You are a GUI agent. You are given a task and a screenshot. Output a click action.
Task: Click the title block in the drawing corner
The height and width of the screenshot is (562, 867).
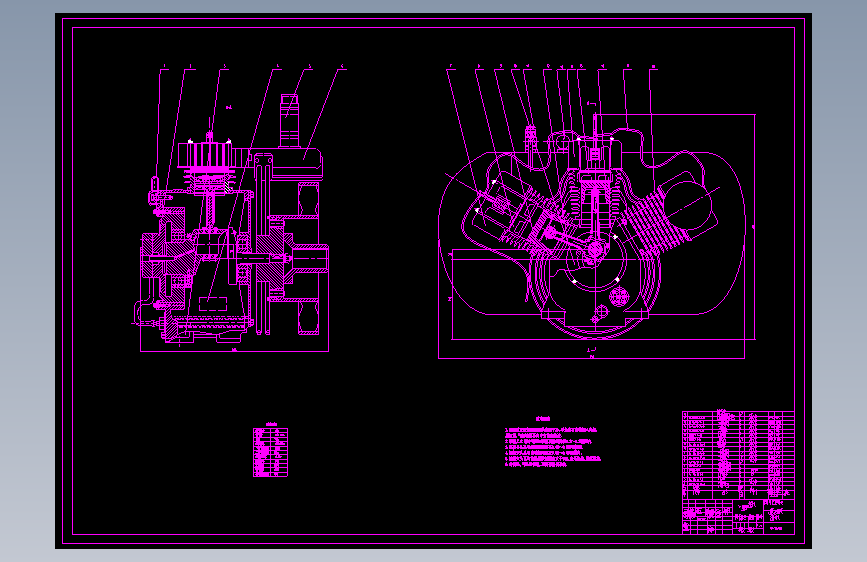(x=739, y=517)
